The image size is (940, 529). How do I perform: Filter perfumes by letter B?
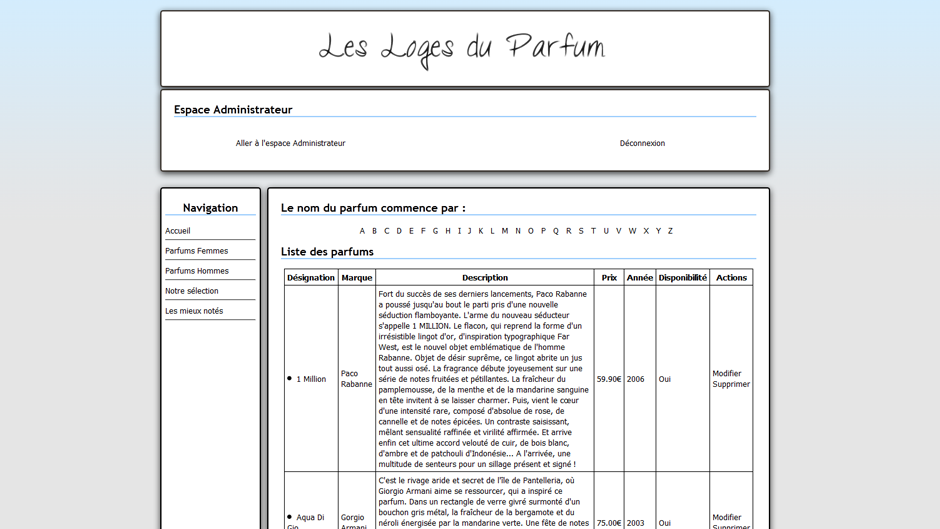374,231
